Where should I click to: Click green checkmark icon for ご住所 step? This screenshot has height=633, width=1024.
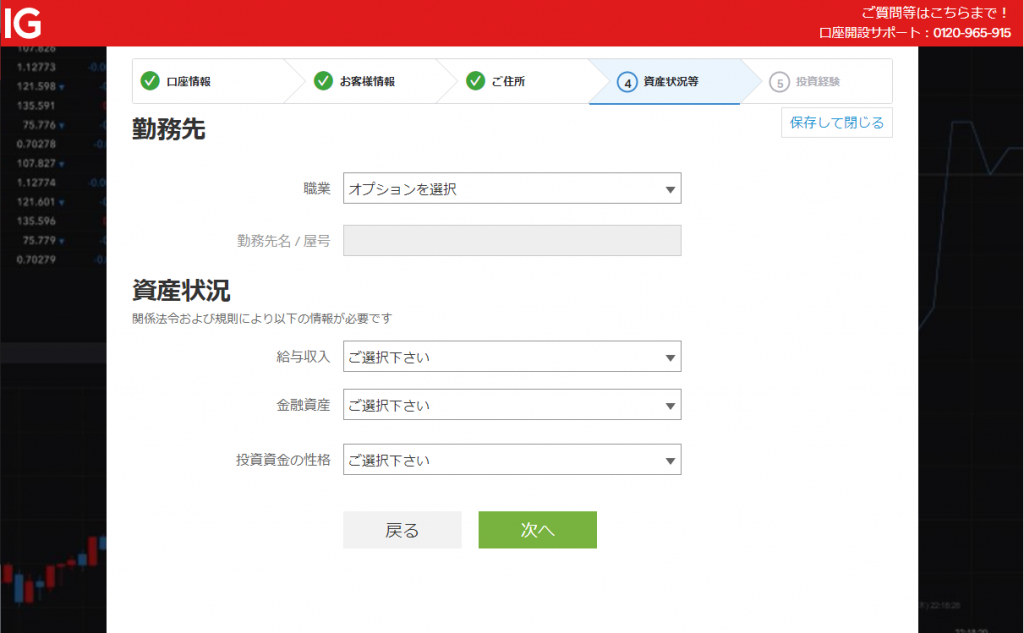[x=475, y=81]
